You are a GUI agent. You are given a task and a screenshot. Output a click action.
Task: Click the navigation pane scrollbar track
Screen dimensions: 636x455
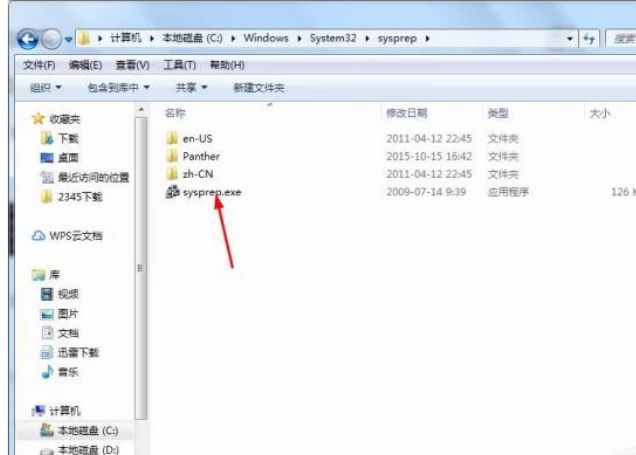click(x=141, y=268)
